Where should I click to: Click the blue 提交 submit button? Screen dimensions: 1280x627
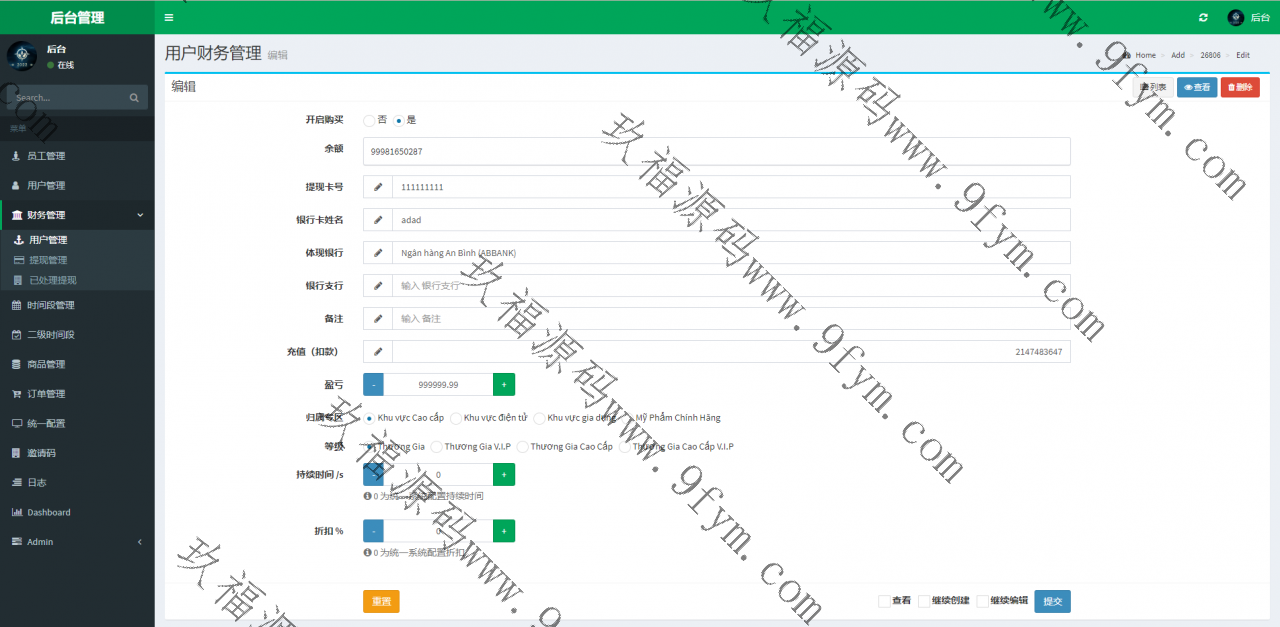tap(1052, 601)
